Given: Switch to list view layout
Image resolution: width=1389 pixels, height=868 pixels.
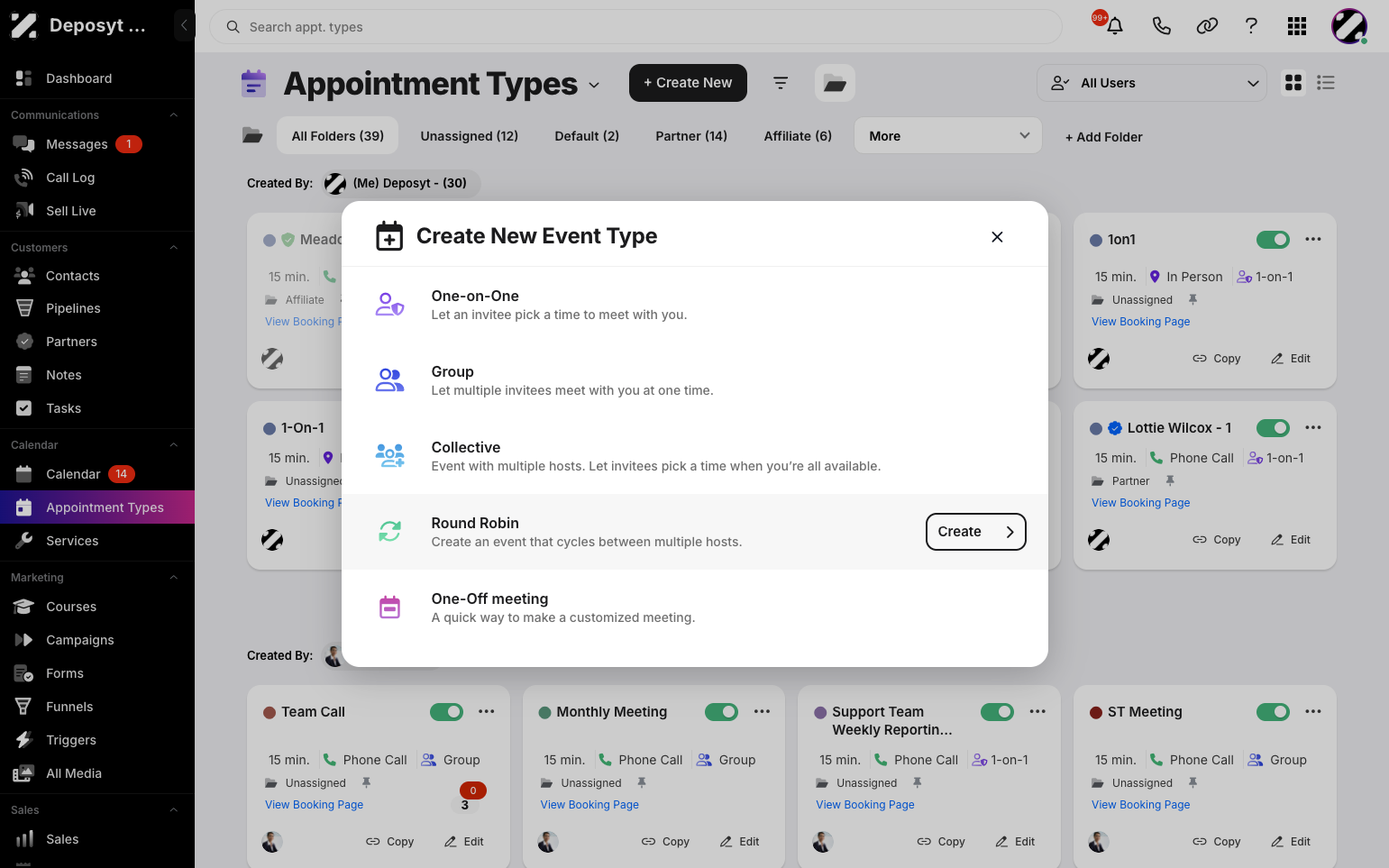Looking at the screenshot, I should pos(1325,83).
